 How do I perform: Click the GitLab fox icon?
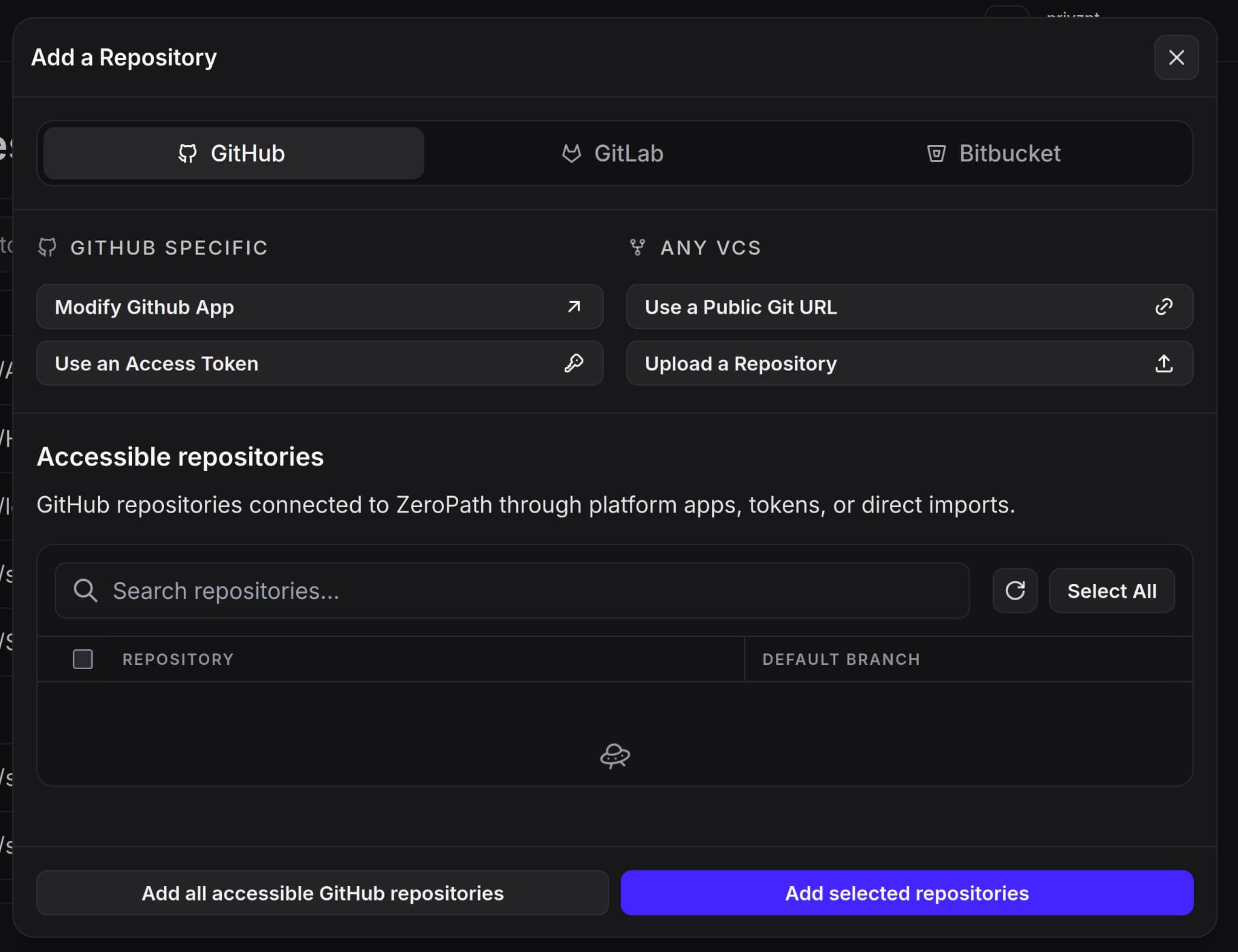coord(571,154)
